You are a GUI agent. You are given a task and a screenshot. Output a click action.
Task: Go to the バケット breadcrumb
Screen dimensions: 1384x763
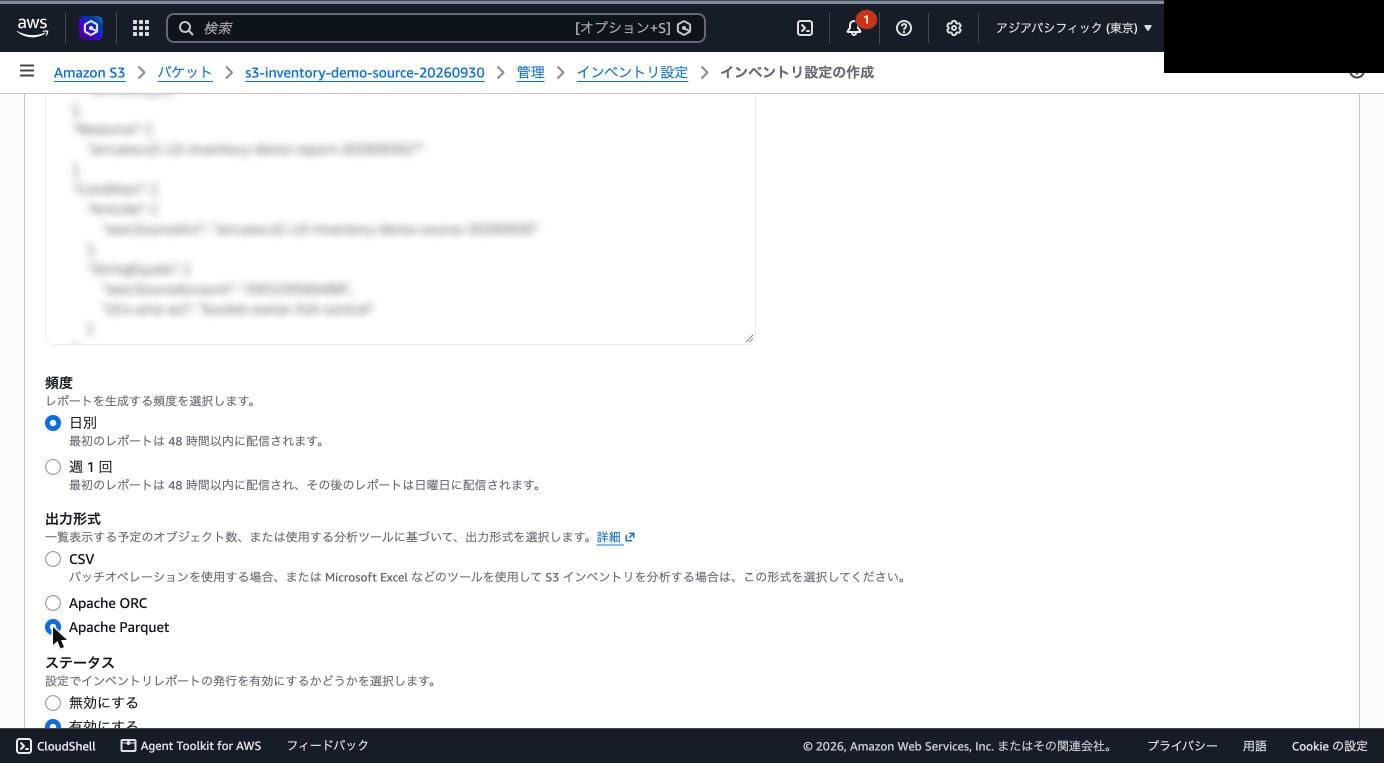tap(185, 73)
